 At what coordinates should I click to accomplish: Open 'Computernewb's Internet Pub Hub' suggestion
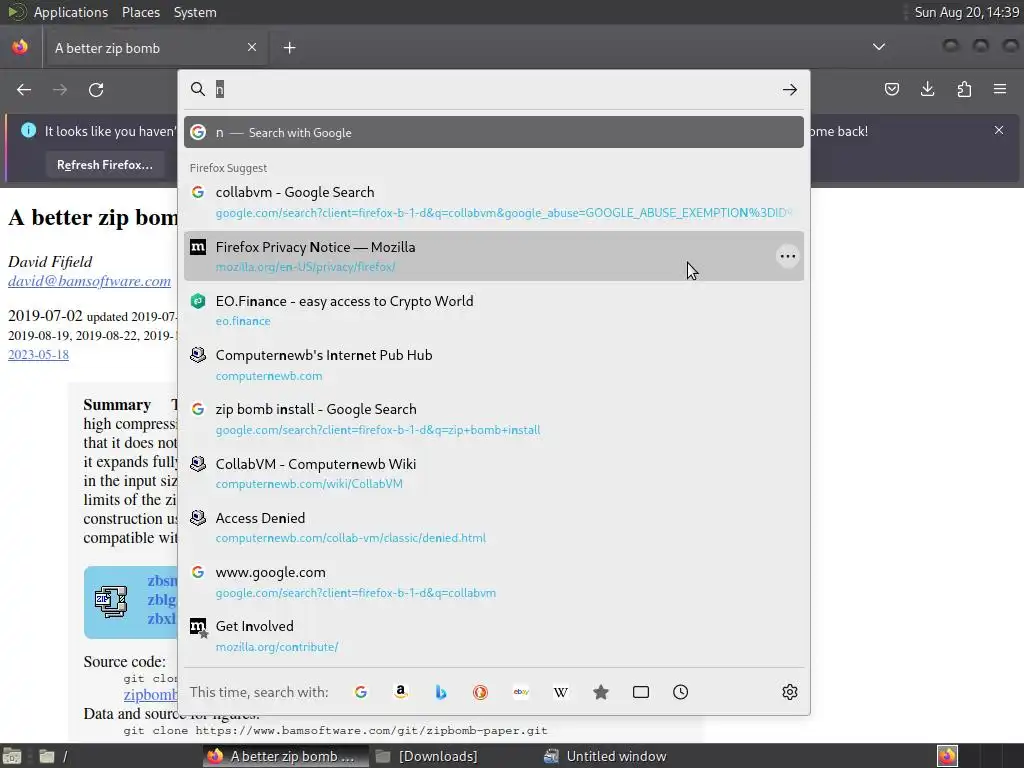pyautogui.click(x=494, y=364)
